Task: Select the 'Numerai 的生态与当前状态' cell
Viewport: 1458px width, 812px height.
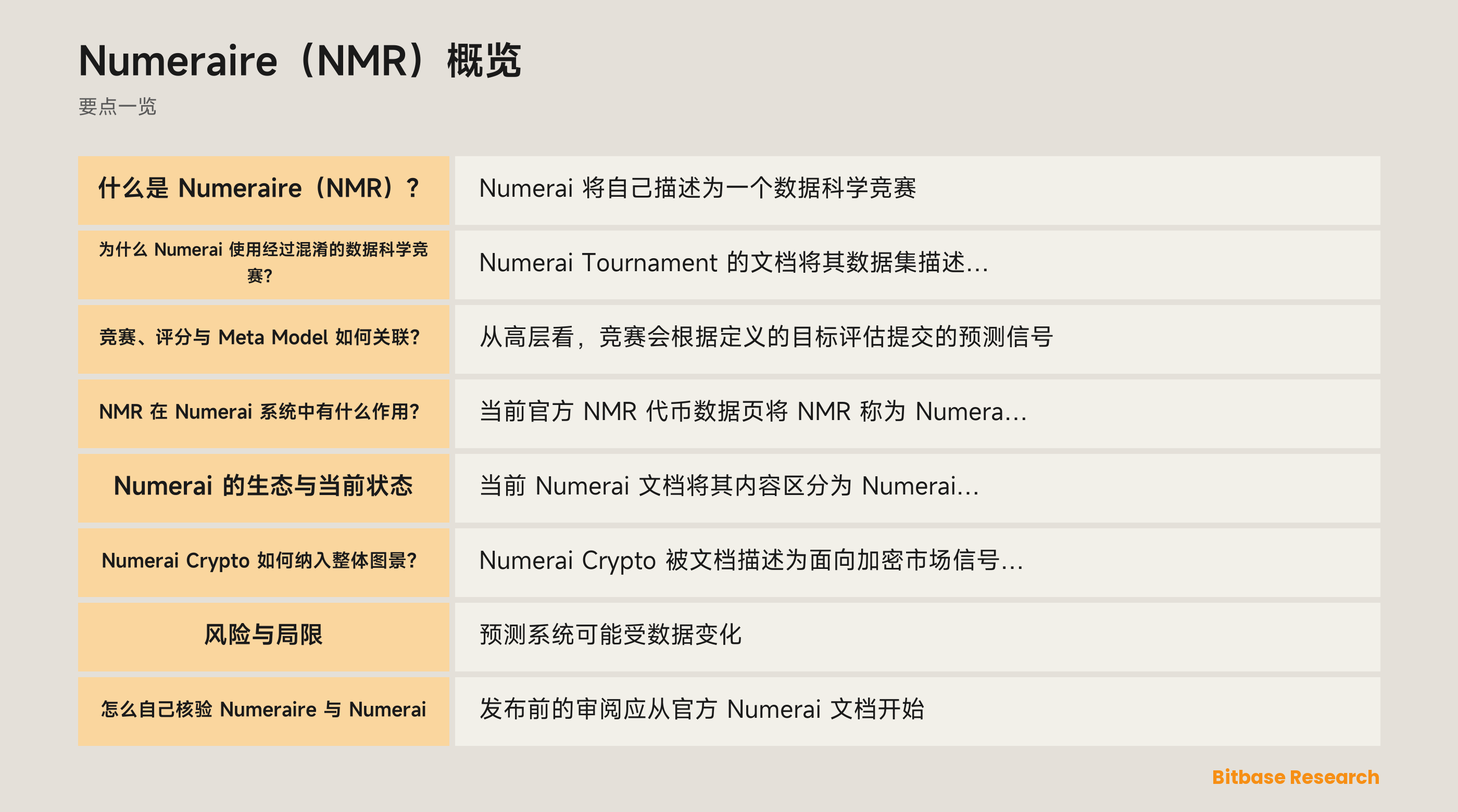Action: pyautogui.click(x=263, y=488)
